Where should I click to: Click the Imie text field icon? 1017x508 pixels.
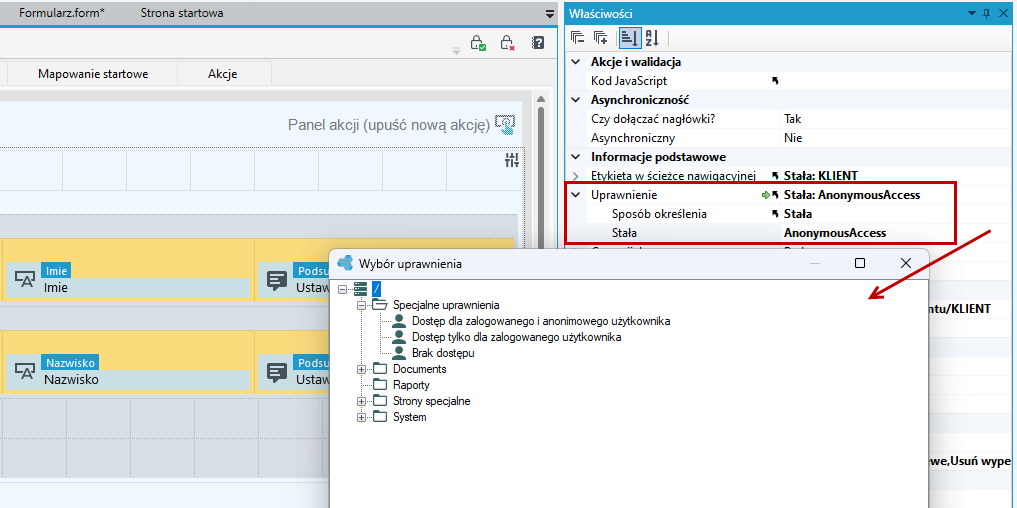click(25, 280)
